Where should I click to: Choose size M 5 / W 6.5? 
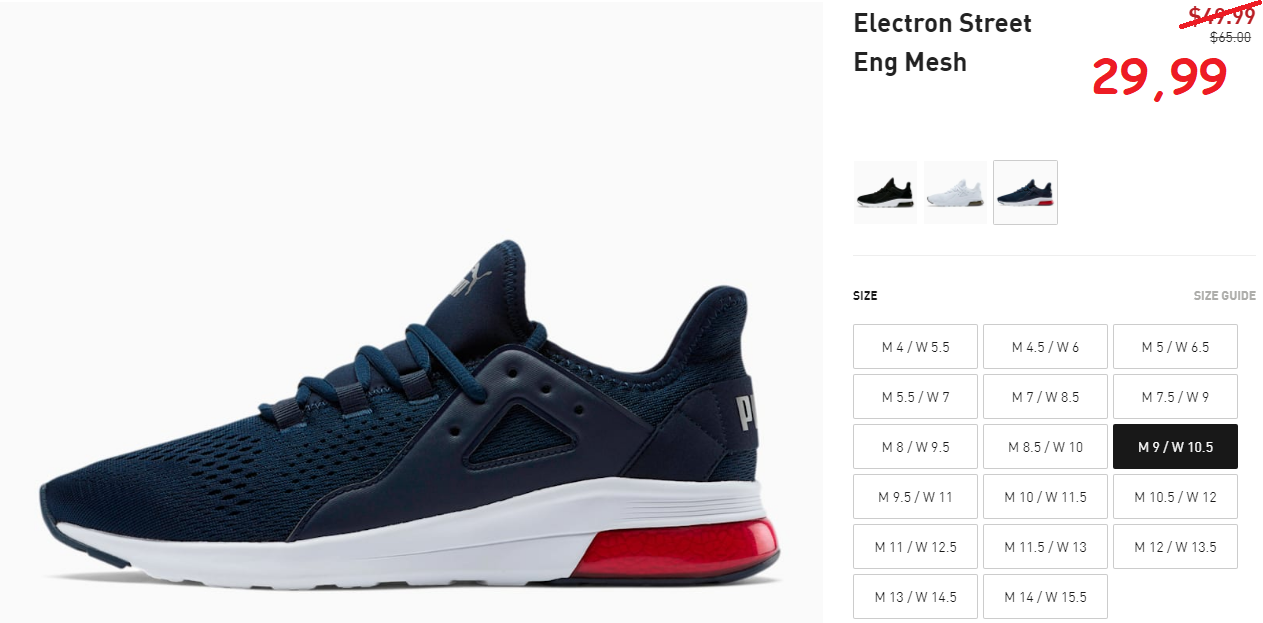pyautogui.click(x=1175, y=347)
